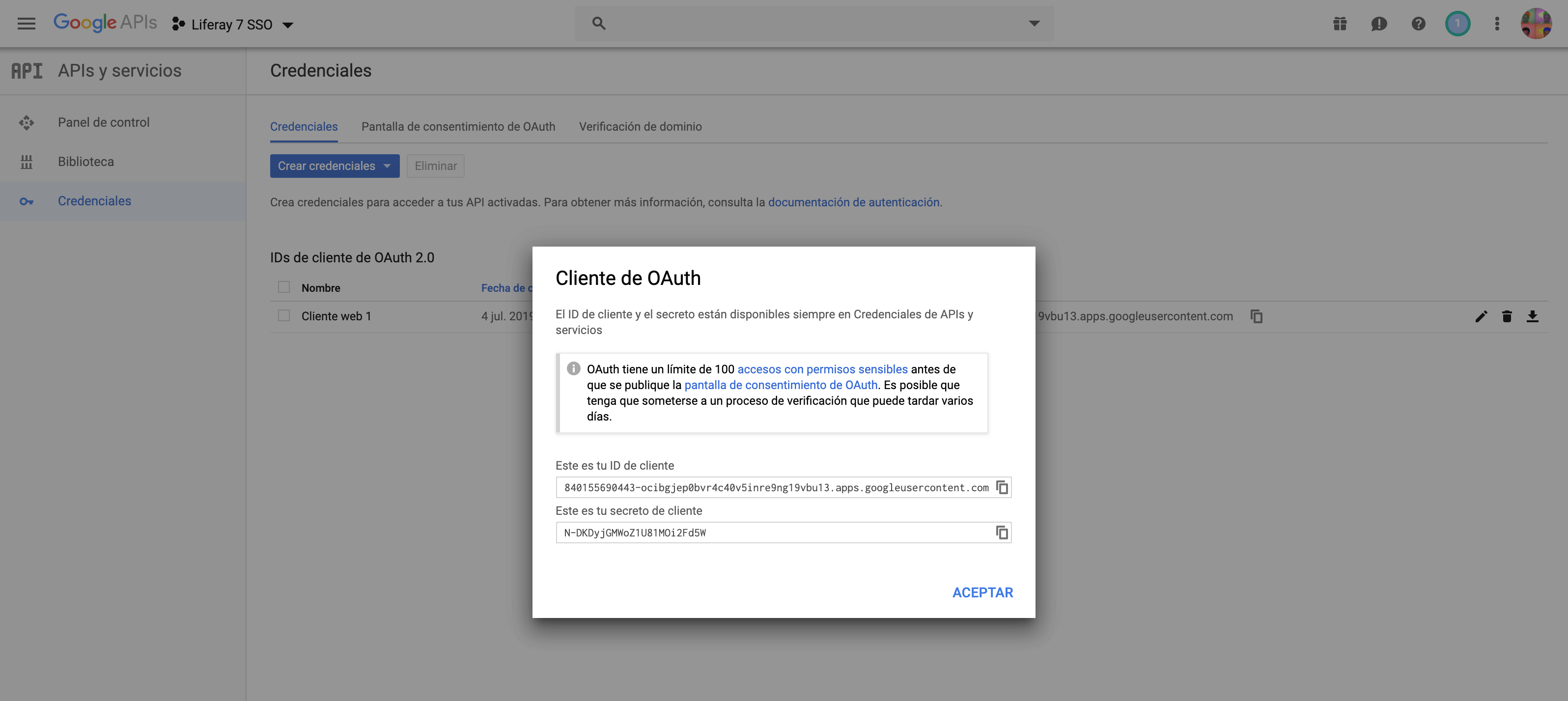Click the info icon in the OAuth notice
1568x701 pixels.
(x=573, y=368)
